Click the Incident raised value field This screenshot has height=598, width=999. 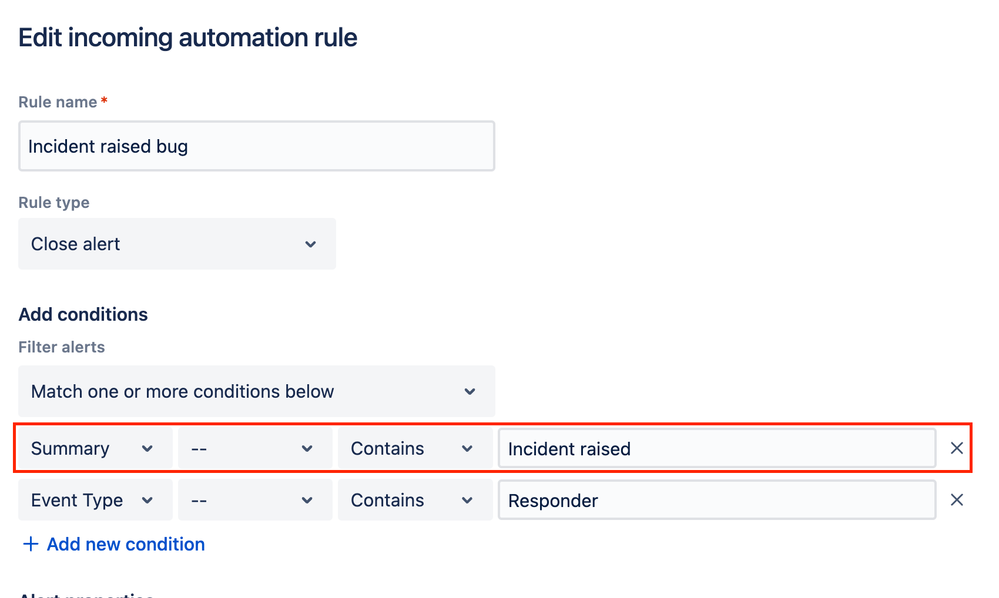[717, 448]
